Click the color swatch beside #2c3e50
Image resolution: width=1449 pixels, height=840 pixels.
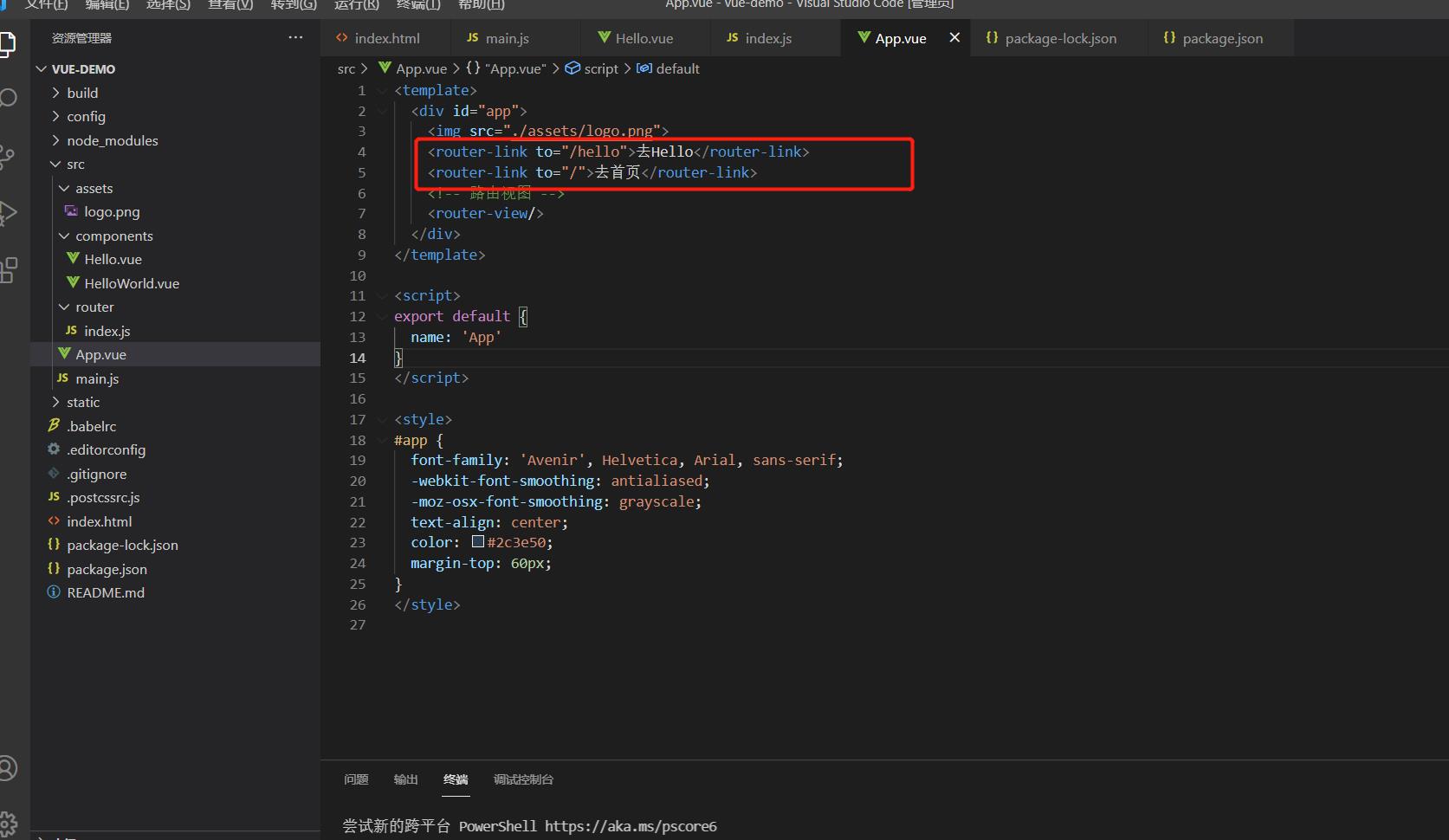point(477,542)
